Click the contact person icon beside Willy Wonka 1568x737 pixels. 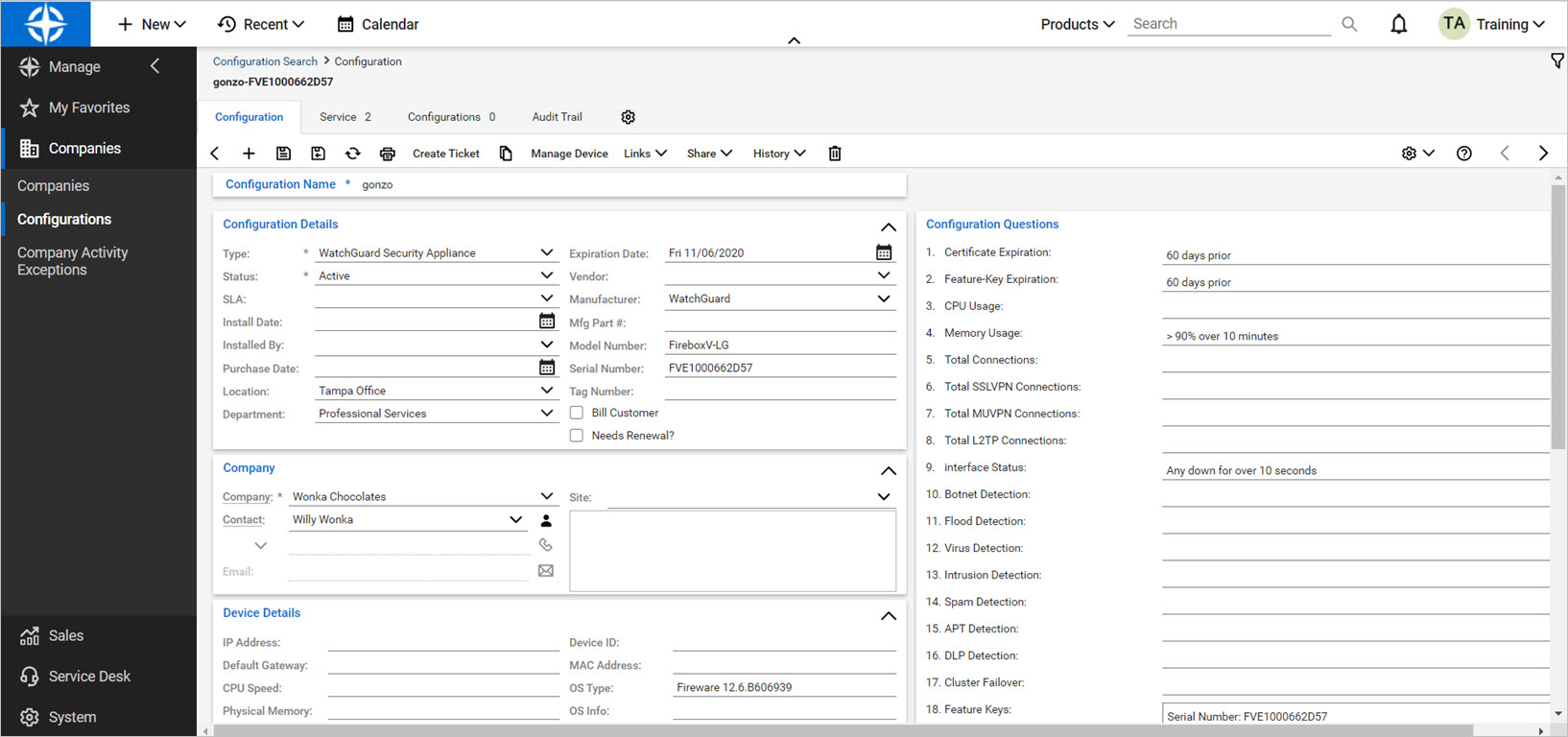click(x=546, y=520)
